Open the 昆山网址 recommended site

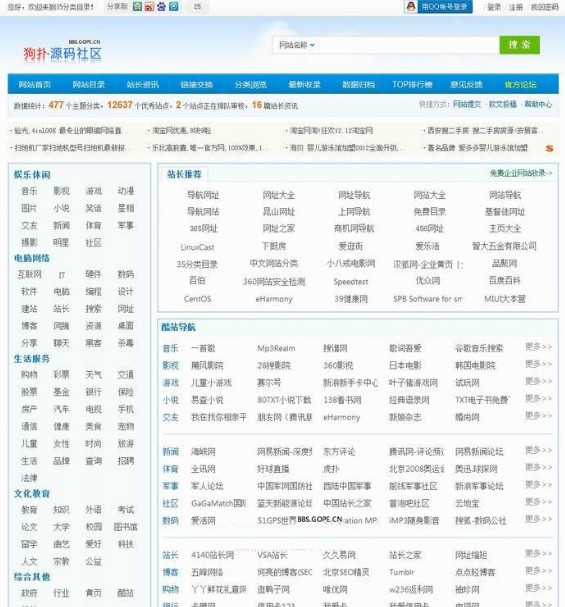click(x=279, y=212)
